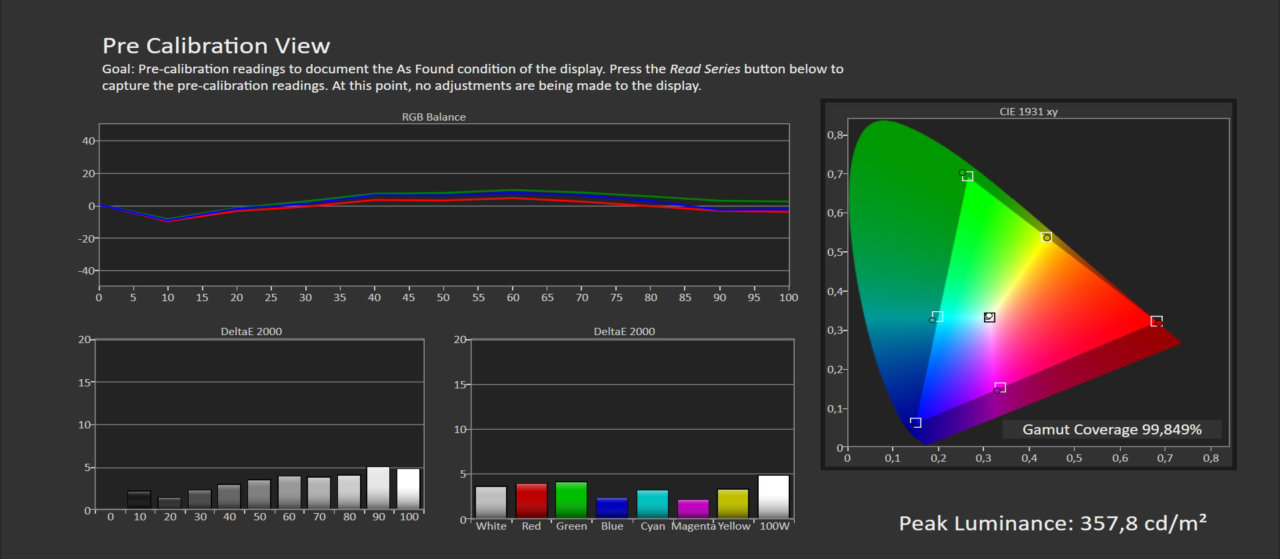
Task: Click the white point marker in CIE chart
Action: pos(989,317)
